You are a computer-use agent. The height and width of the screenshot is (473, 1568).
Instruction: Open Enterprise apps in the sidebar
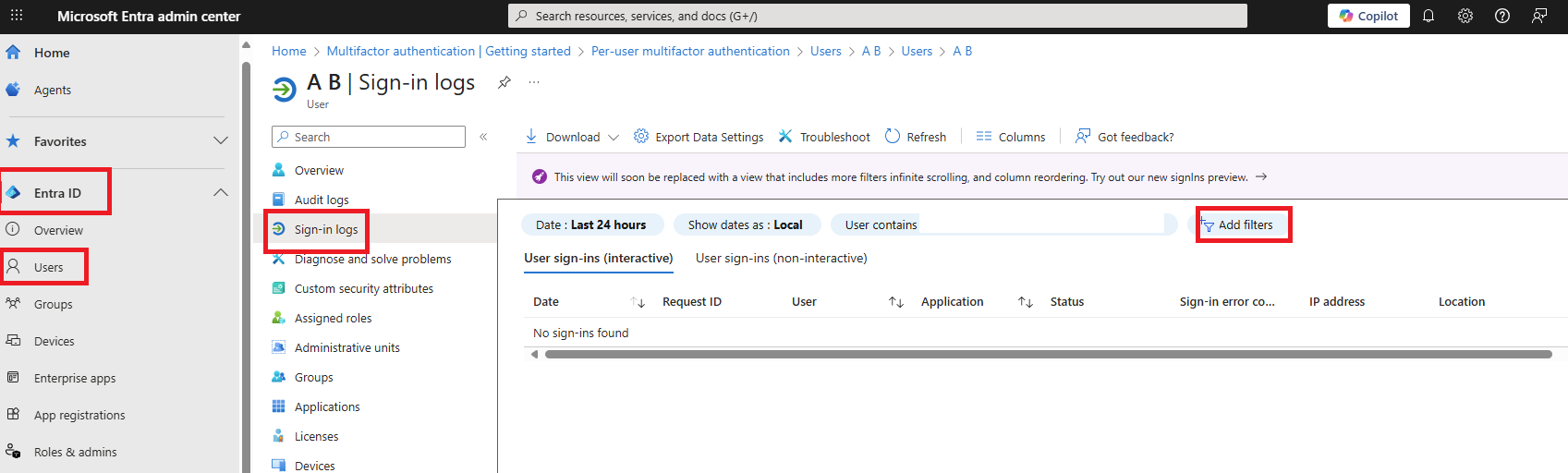[75, 378]
